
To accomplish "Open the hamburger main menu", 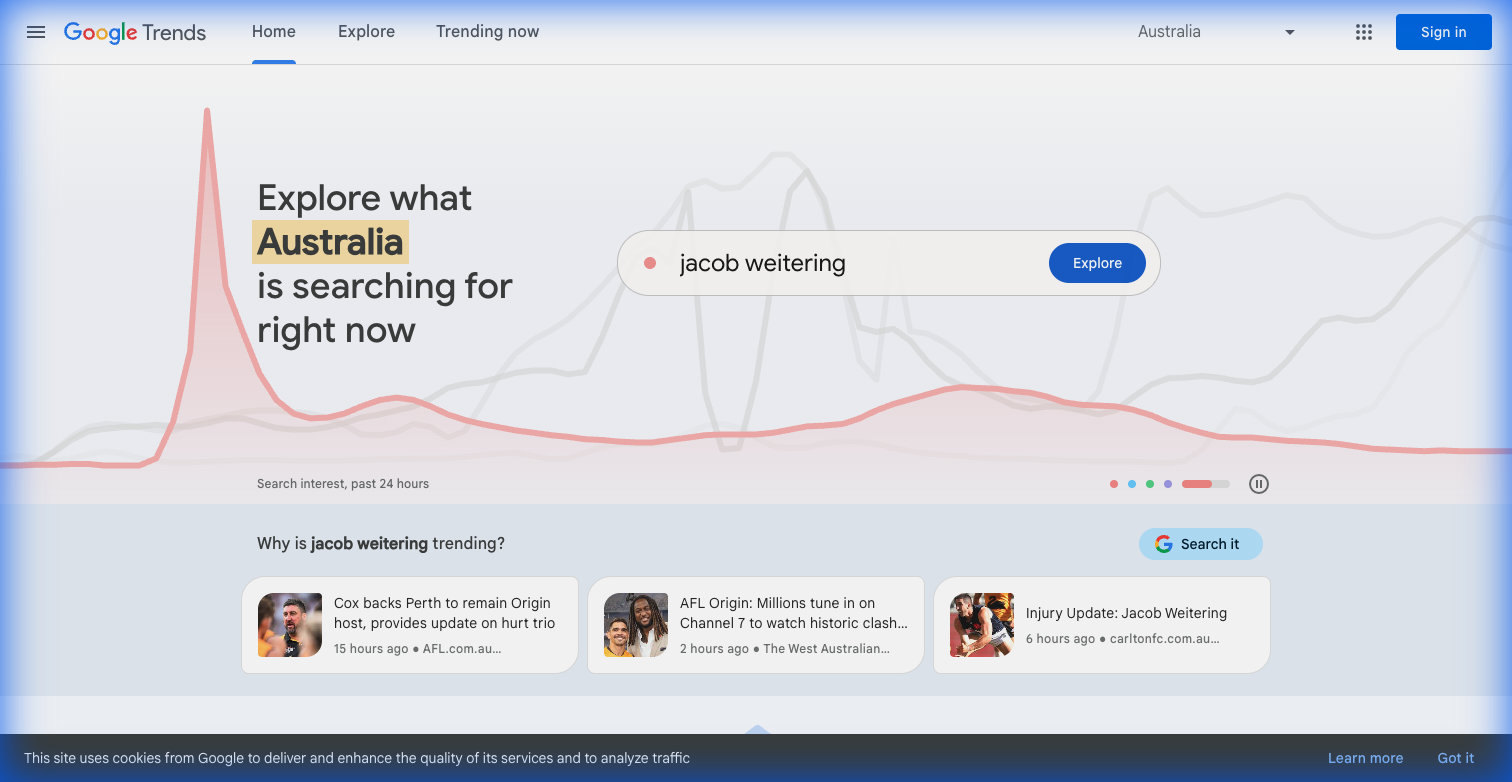I will pos(36,32).
